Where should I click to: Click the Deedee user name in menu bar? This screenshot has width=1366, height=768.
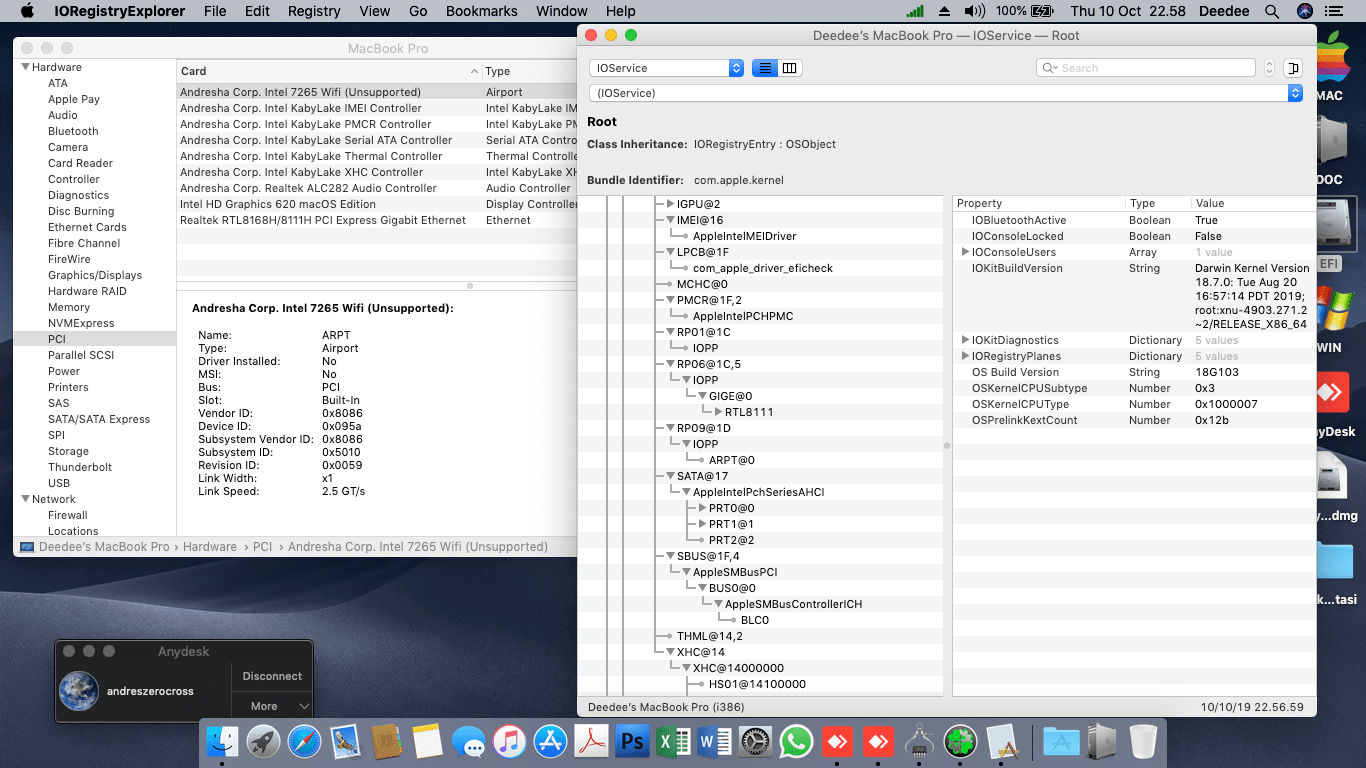1224,11
